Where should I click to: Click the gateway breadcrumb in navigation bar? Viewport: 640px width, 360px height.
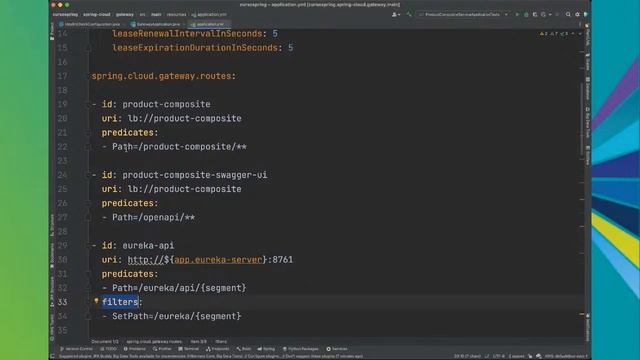click(x=125, y=14)
